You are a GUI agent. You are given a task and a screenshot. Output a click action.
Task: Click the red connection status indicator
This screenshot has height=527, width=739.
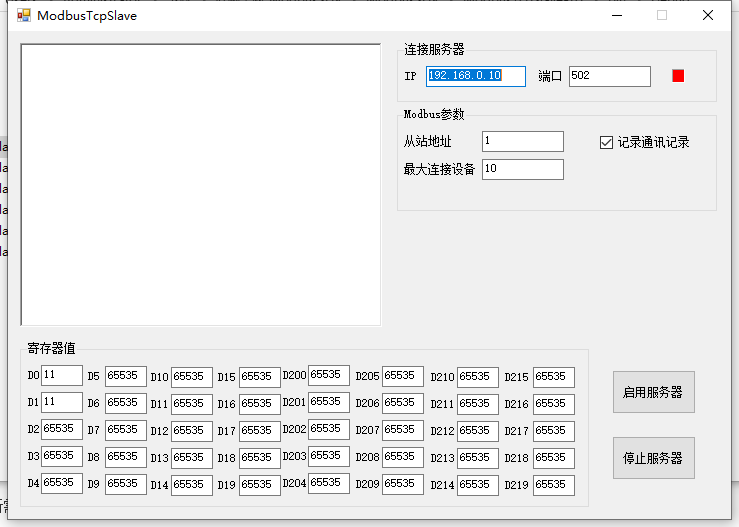point(678,76)
